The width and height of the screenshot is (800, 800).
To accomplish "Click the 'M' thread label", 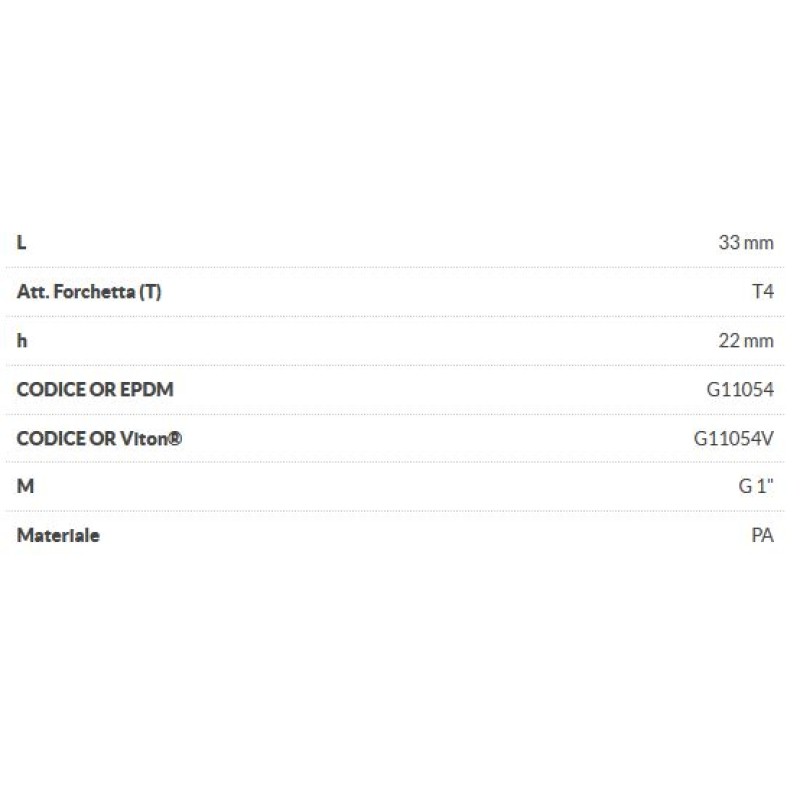I will [25, 486].
